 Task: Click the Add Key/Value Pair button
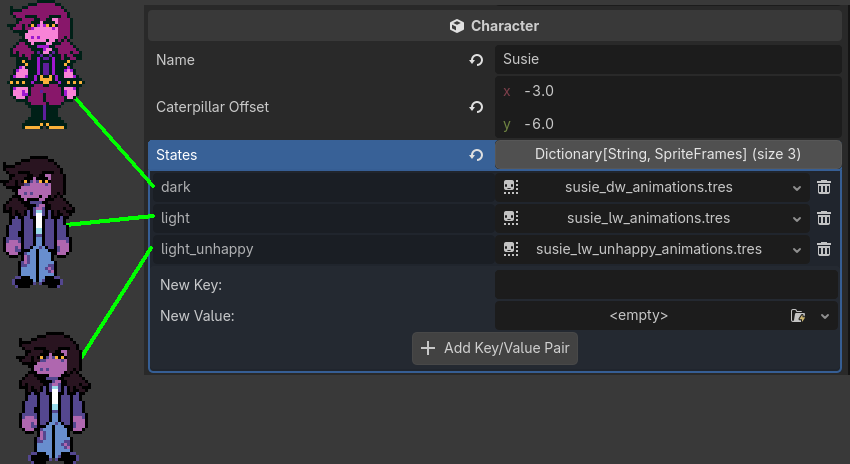pos(495,348)
